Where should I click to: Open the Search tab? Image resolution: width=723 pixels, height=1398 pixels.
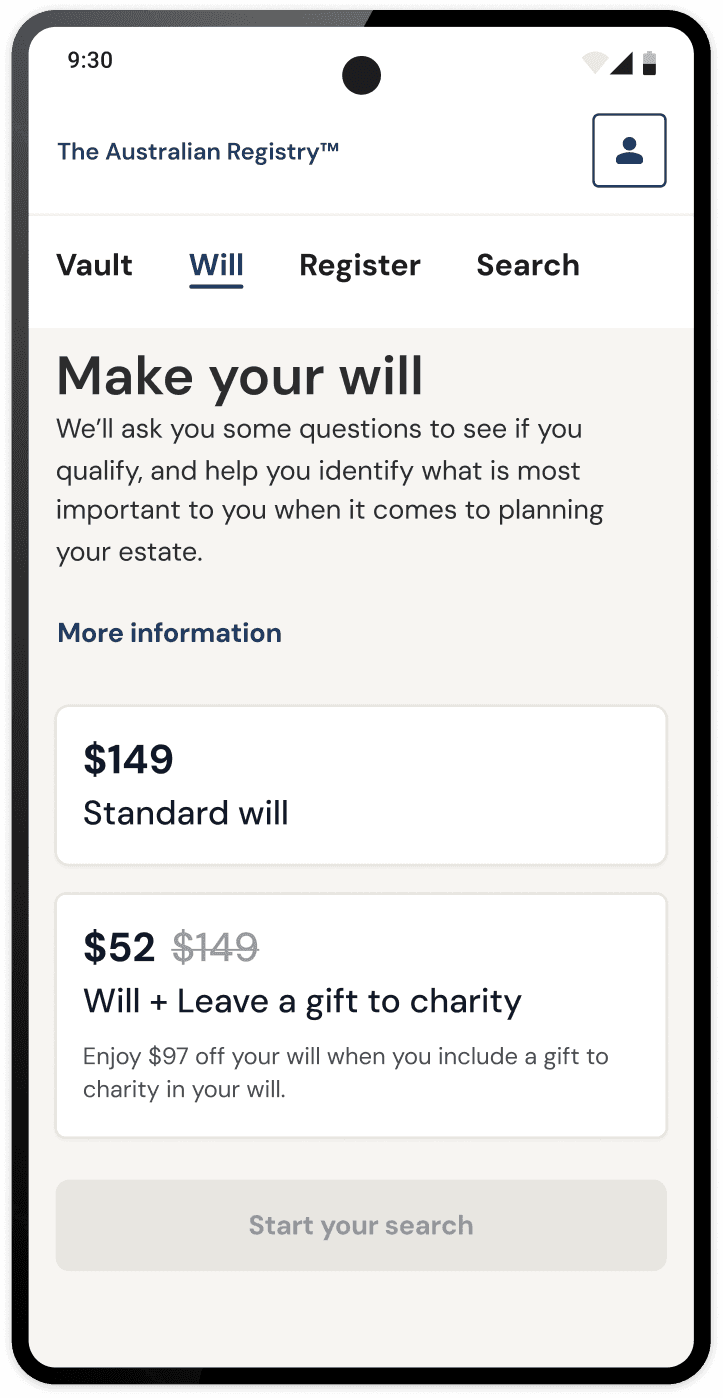click(528, 265)
